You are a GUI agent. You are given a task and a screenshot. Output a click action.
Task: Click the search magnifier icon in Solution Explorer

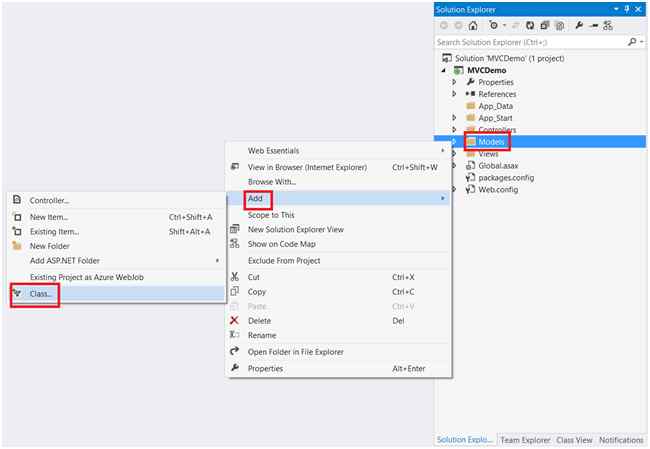pyautogui.click(x=632, y=42)
